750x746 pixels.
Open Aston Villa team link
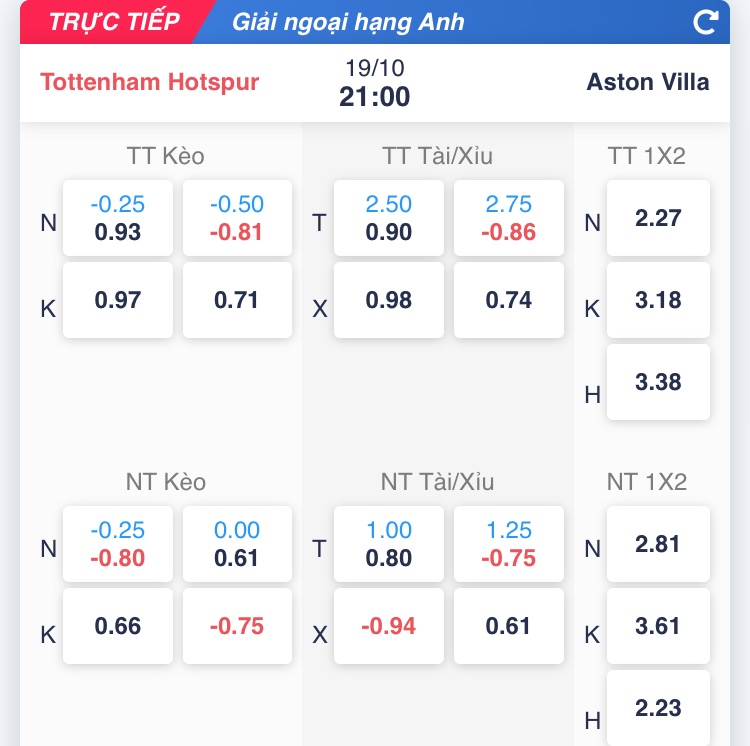tap(648, 82)
